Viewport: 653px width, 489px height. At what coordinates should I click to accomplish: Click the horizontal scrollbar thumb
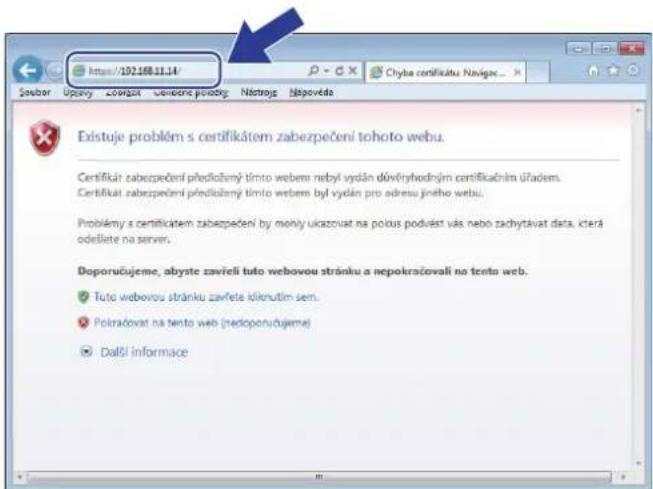[319, 476]
